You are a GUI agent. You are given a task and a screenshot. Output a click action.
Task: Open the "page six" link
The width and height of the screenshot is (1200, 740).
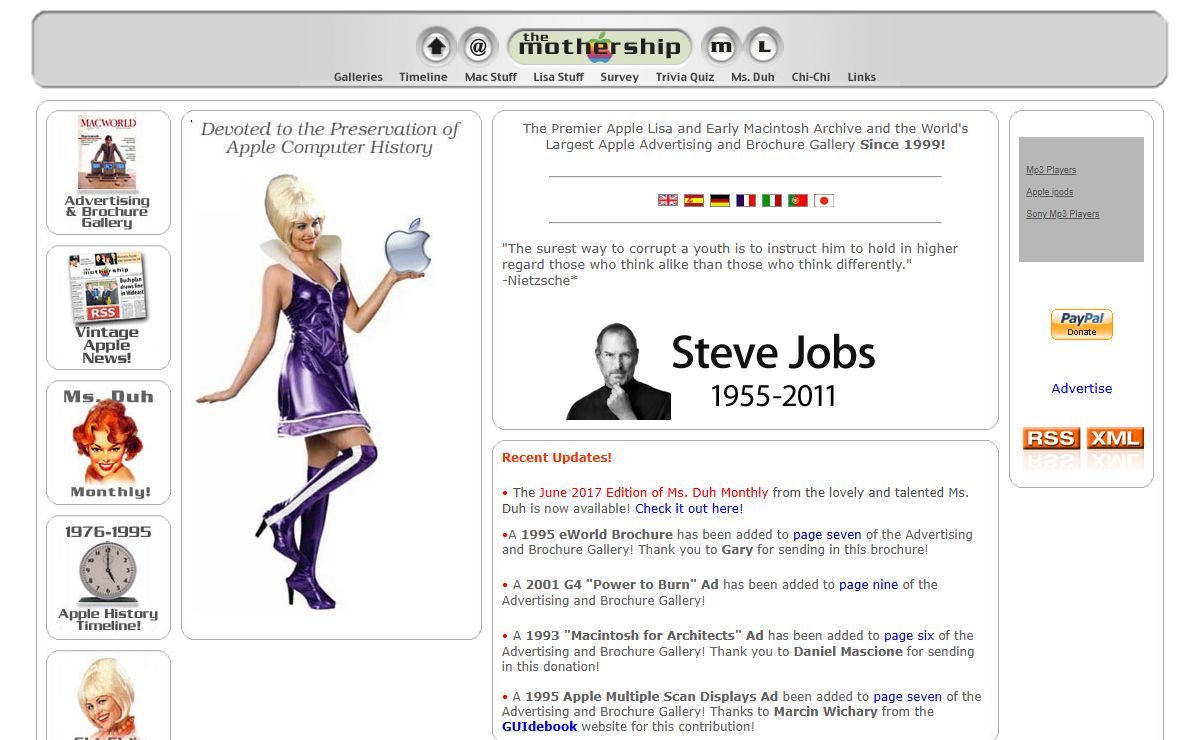(x=909, y=636)
